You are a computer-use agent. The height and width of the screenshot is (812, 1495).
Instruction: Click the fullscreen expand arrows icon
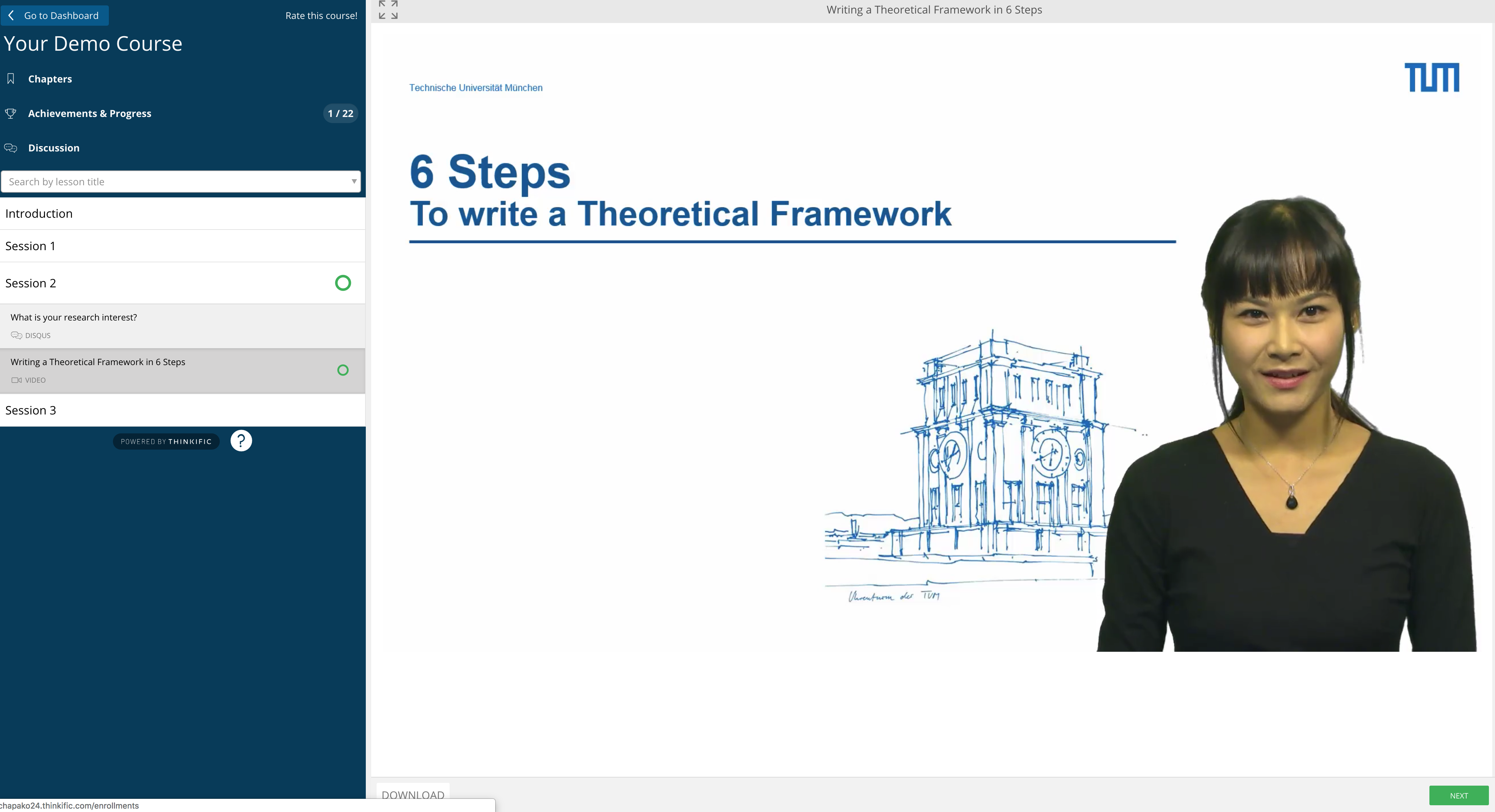click(x=388, y=10)
